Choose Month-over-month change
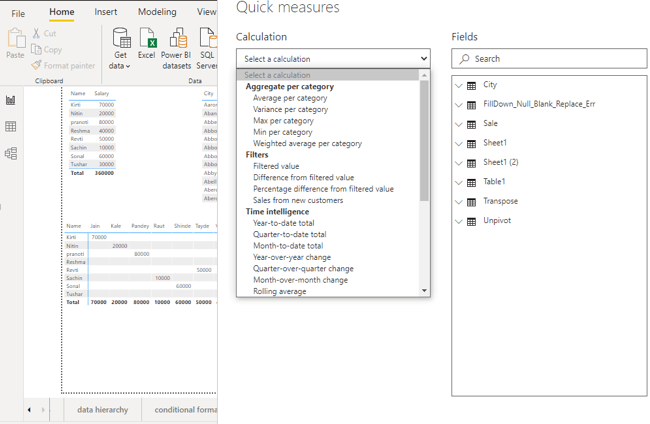Viewport: 650px width, 424px height. (x=301, y=280)
